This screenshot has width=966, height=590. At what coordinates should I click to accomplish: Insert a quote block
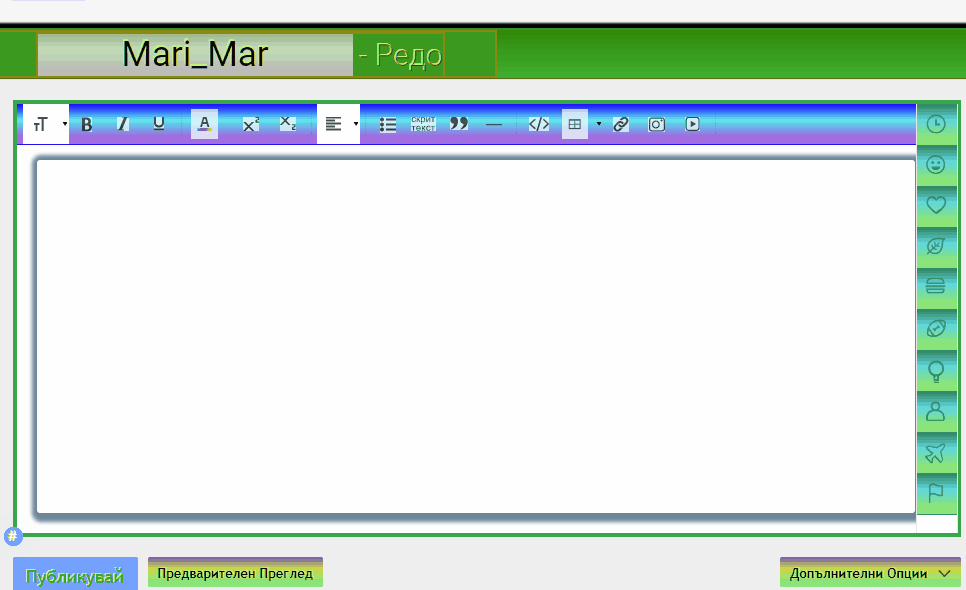pos(459,124)
